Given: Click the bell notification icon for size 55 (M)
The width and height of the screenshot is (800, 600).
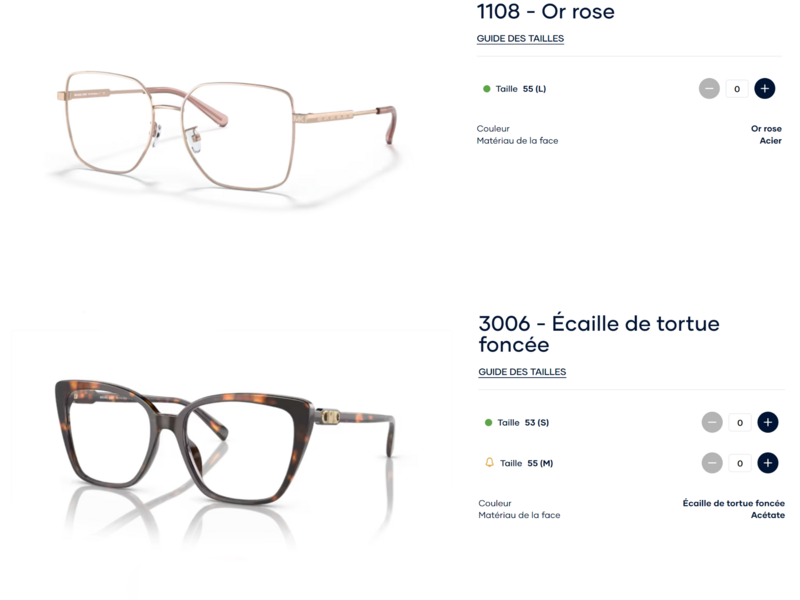Looking at the screenshot, I should pos(489,463).
